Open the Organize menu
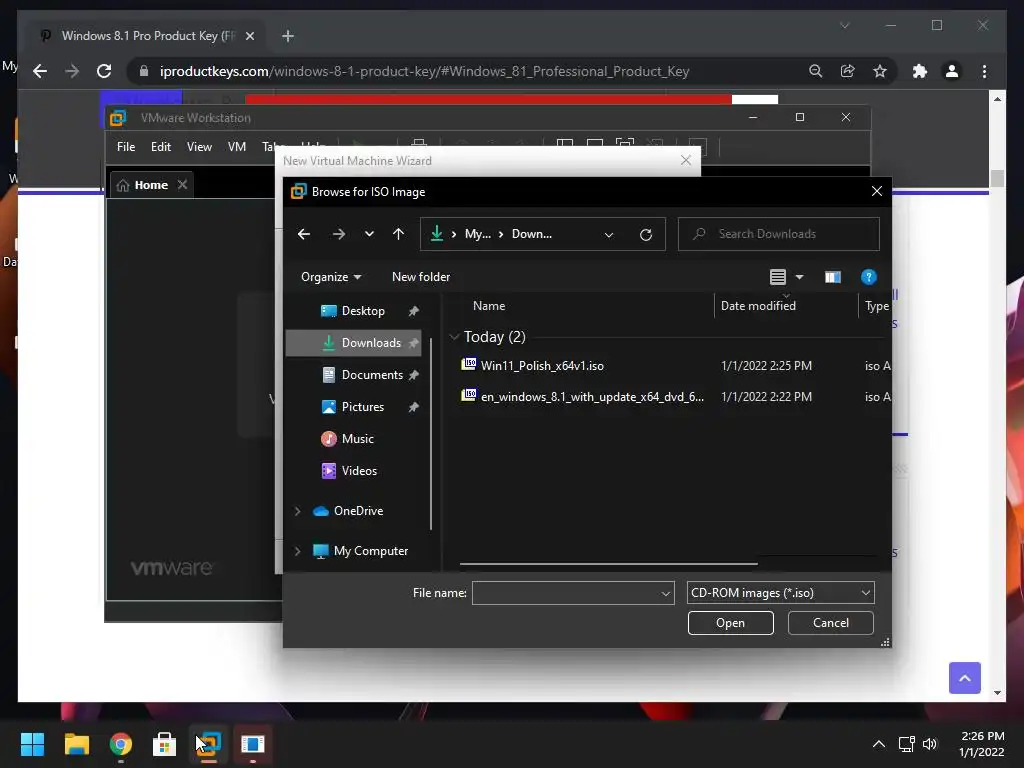 pyautogui.click(x=330, y=277)
